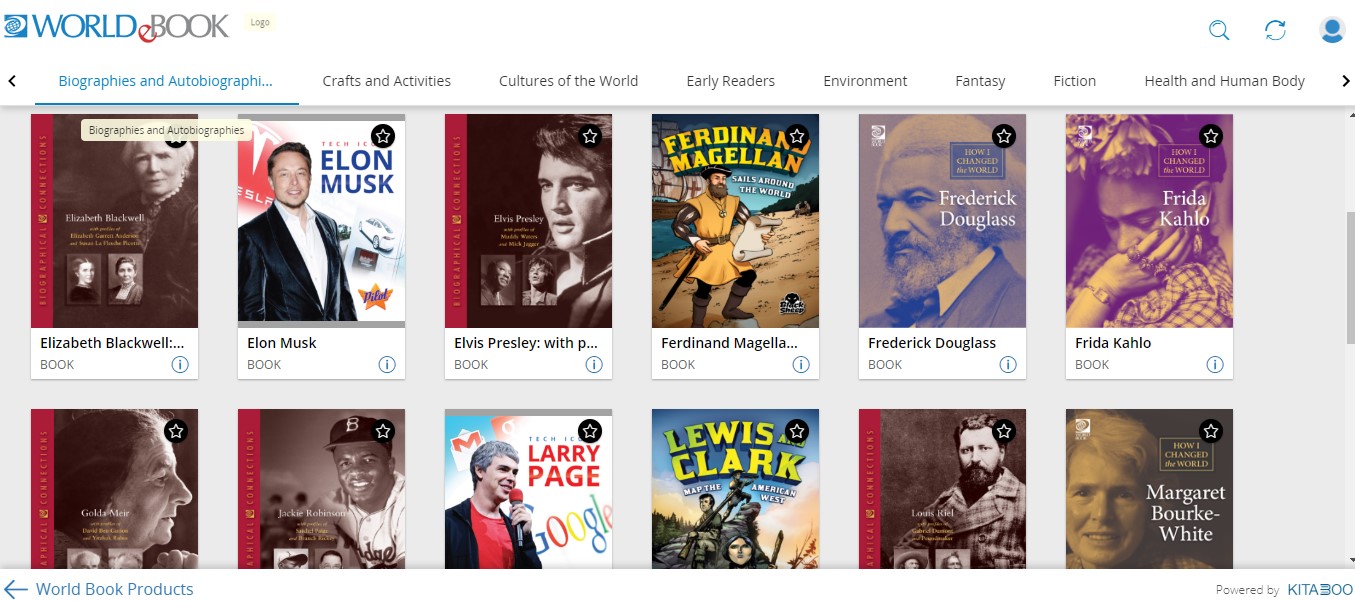Show info for Elizabeth Blackwell book

pyautogui.click(x=180, y=364)
